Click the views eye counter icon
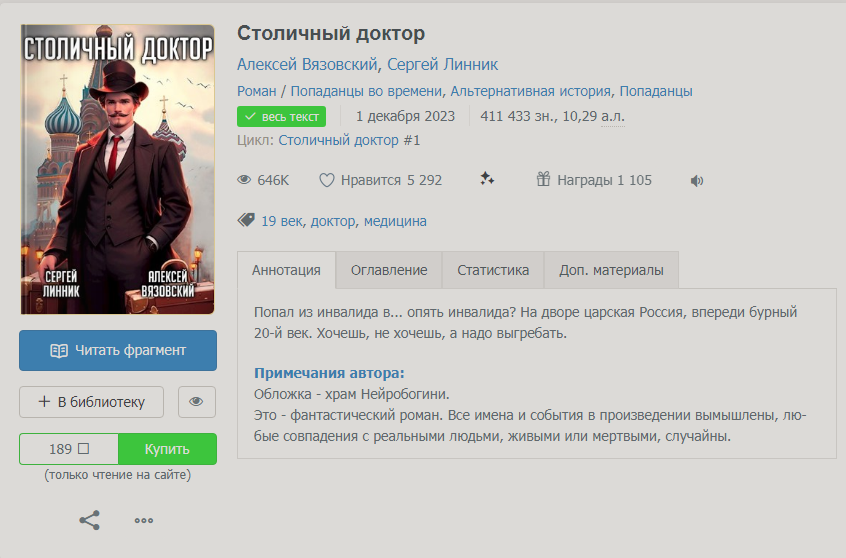 click(244, 180)
